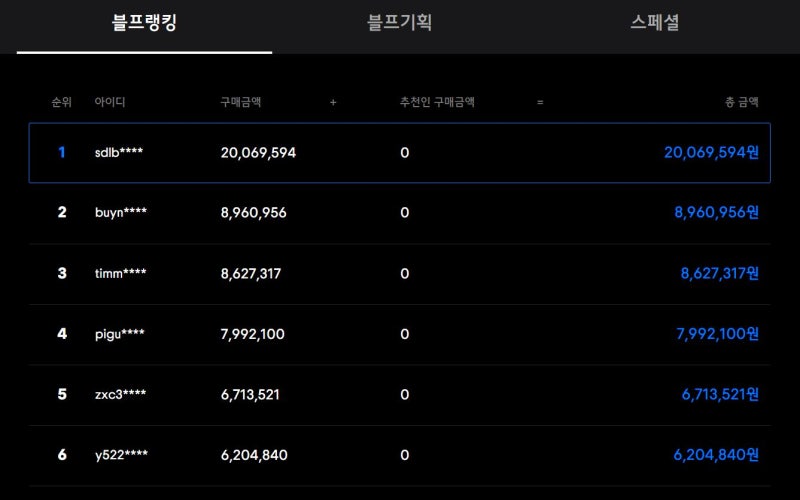Viewport: 800px width, 500px height.
Task: Click the 아이디 column header
Action: 110,102
